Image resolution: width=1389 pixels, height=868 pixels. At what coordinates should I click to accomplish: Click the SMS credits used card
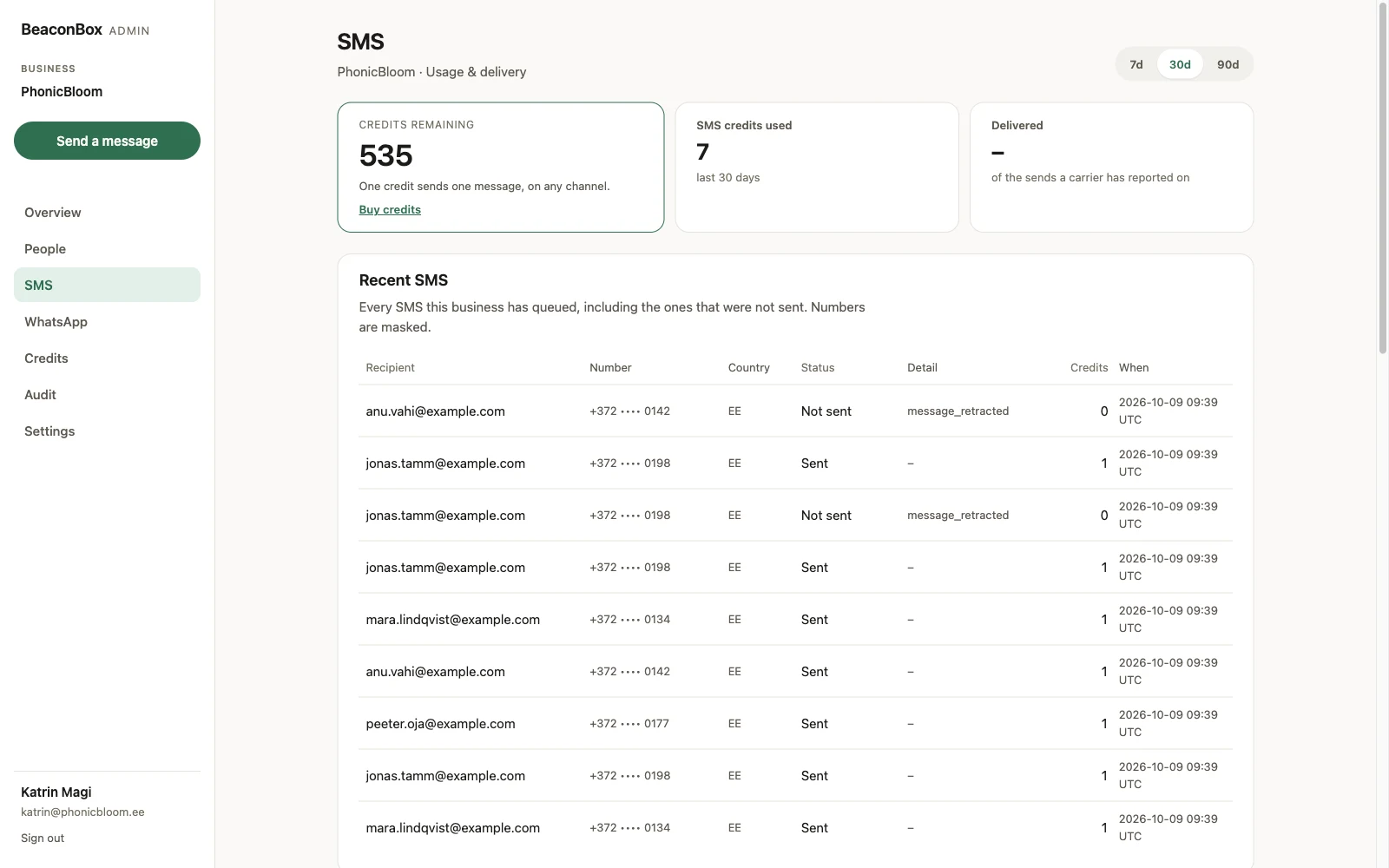coord(817,168)
